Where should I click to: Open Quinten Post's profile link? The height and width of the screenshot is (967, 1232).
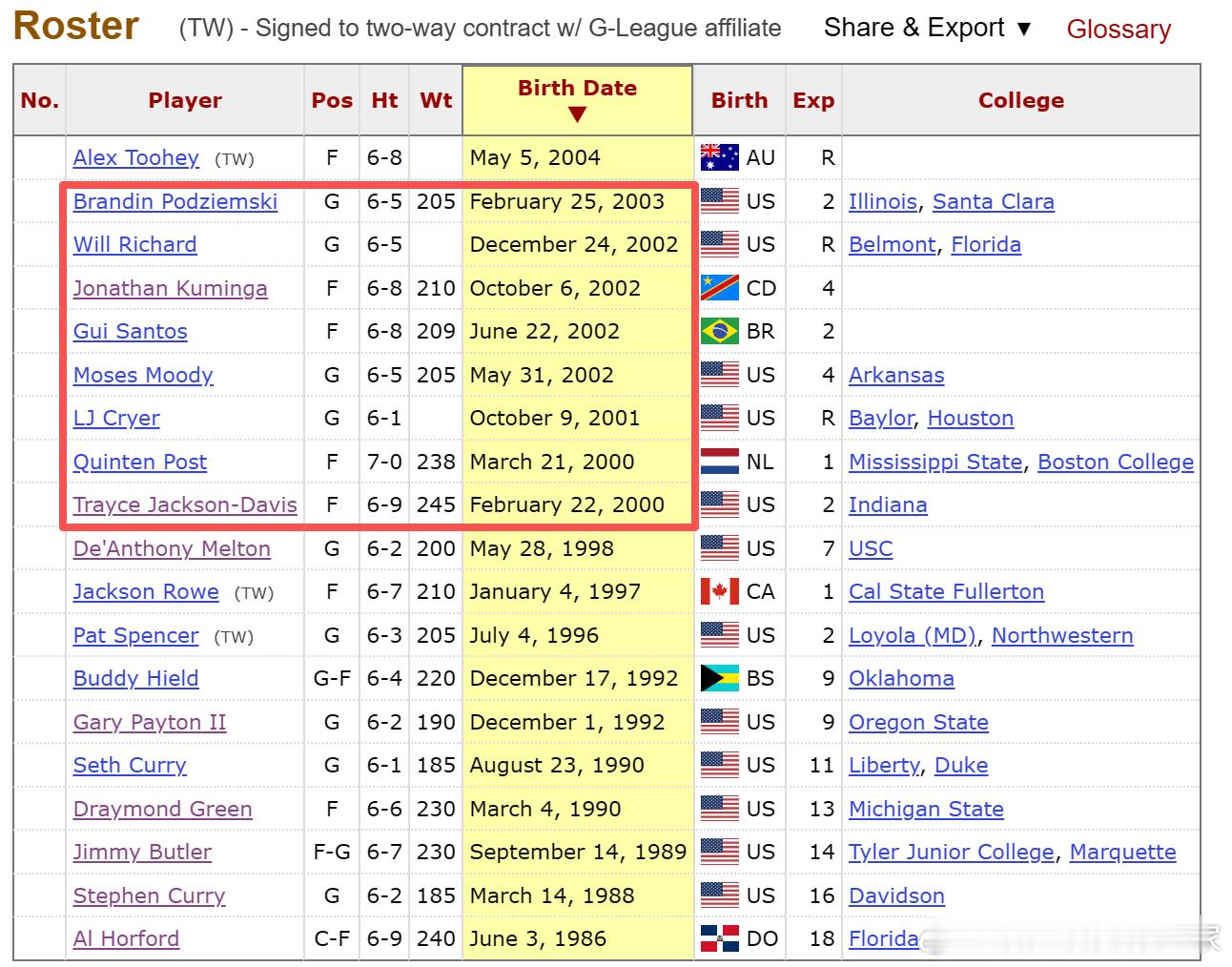tap(140, 463)
